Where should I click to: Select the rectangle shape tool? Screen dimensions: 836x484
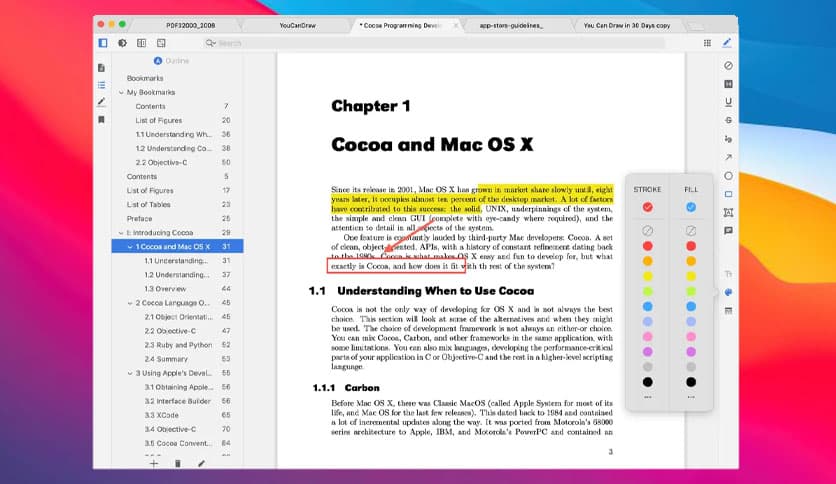(x=728, y=194)
